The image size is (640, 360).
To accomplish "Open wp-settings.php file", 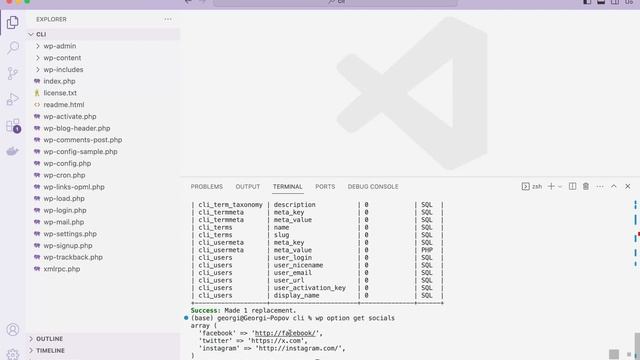I will click(70, 234).
